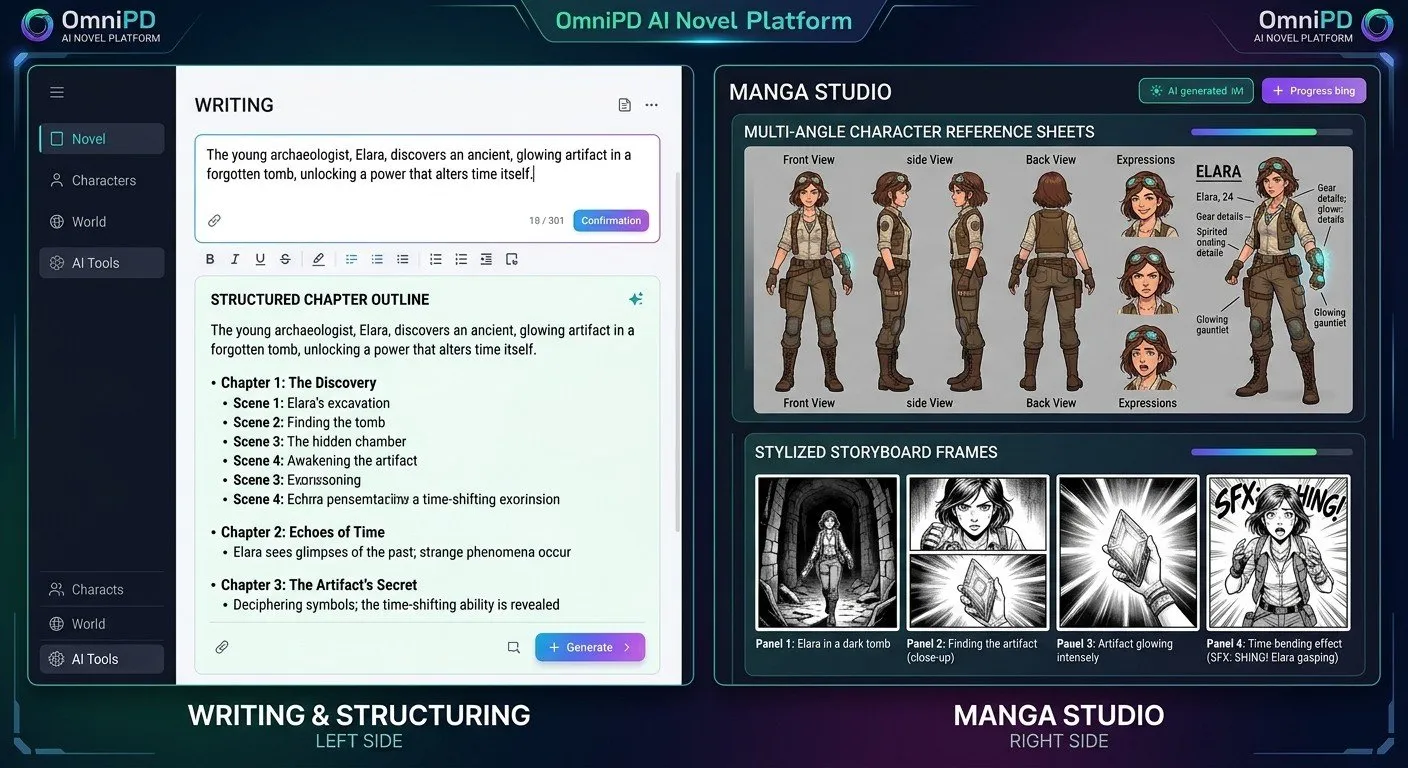The width and height of the screenshot is (1408, 768).
Task: Open Characts in the lower sidebar
Action: point(102,589)
